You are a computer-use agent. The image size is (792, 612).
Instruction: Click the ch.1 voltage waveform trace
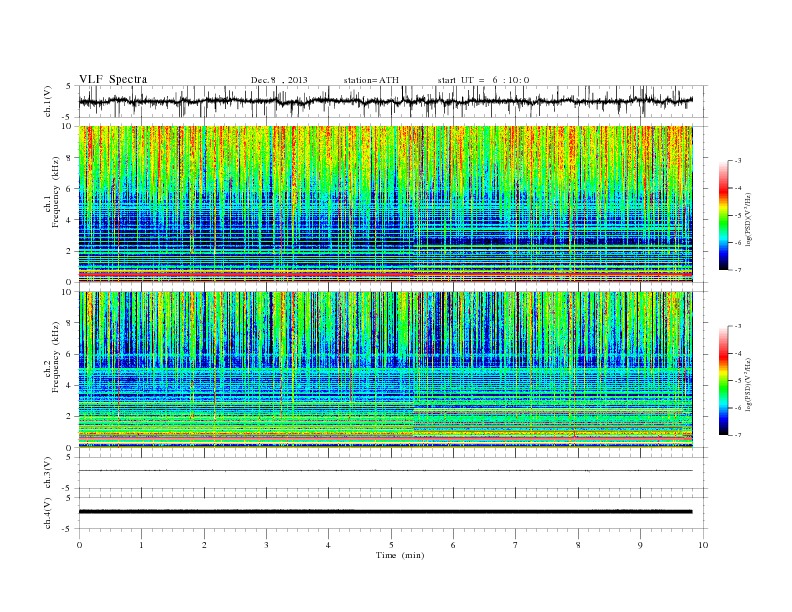click(x=385, y=101)
